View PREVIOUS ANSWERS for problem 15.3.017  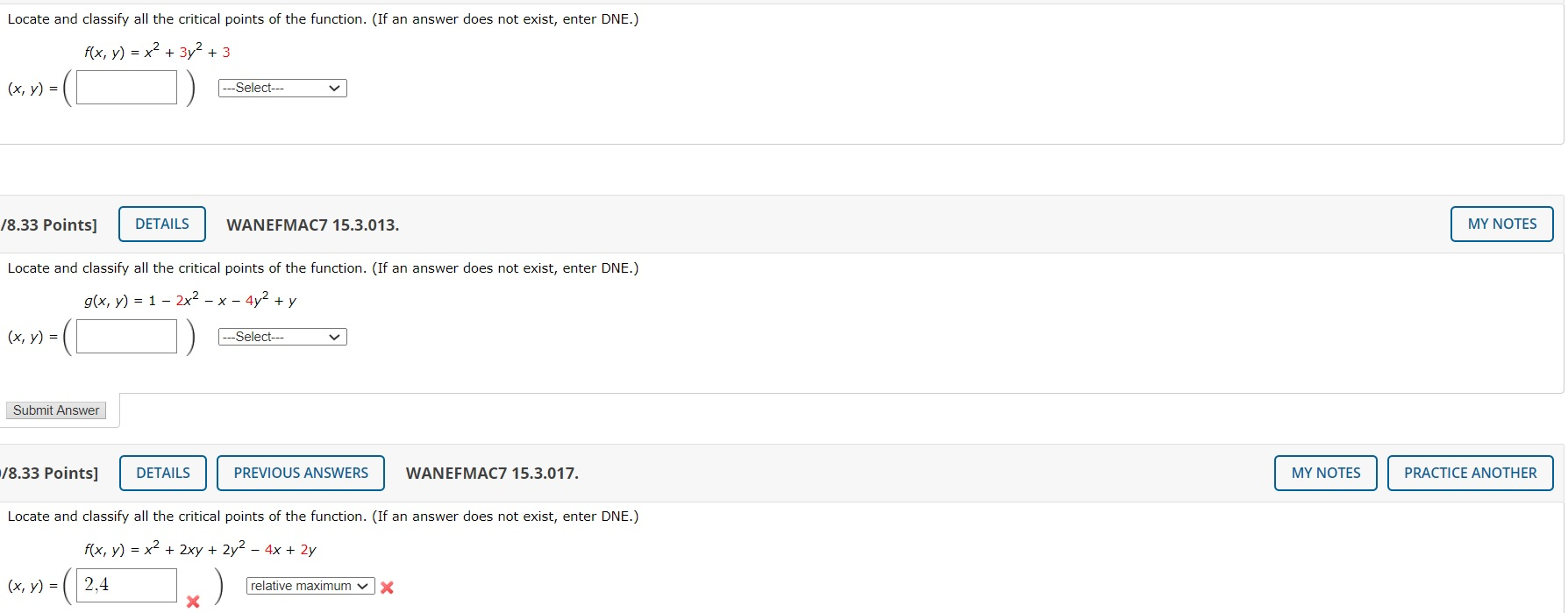(300, 473)
